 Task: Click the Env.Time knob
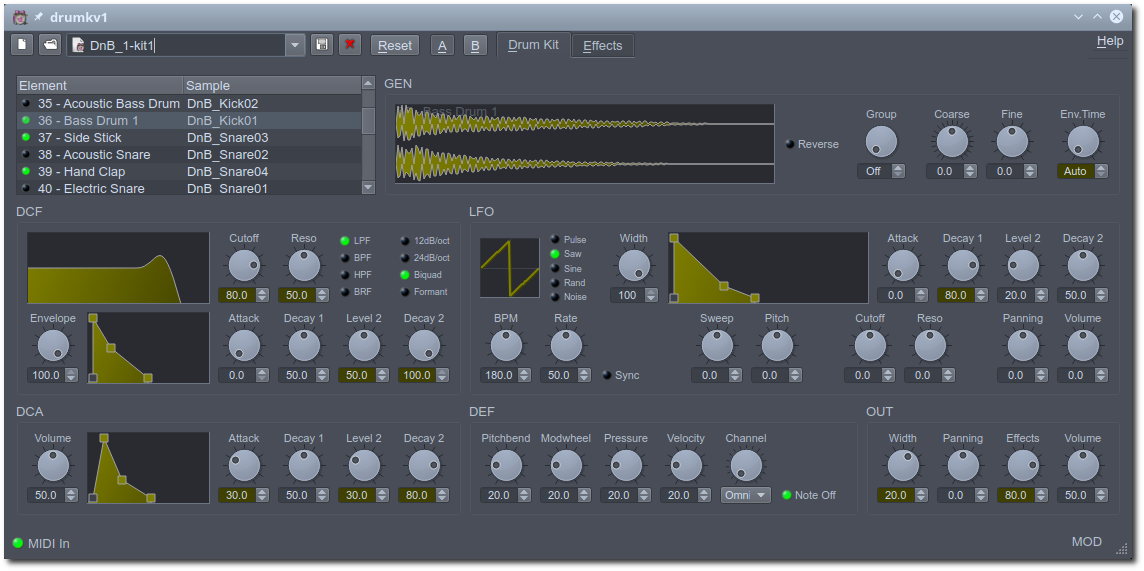coord(1083,141)
